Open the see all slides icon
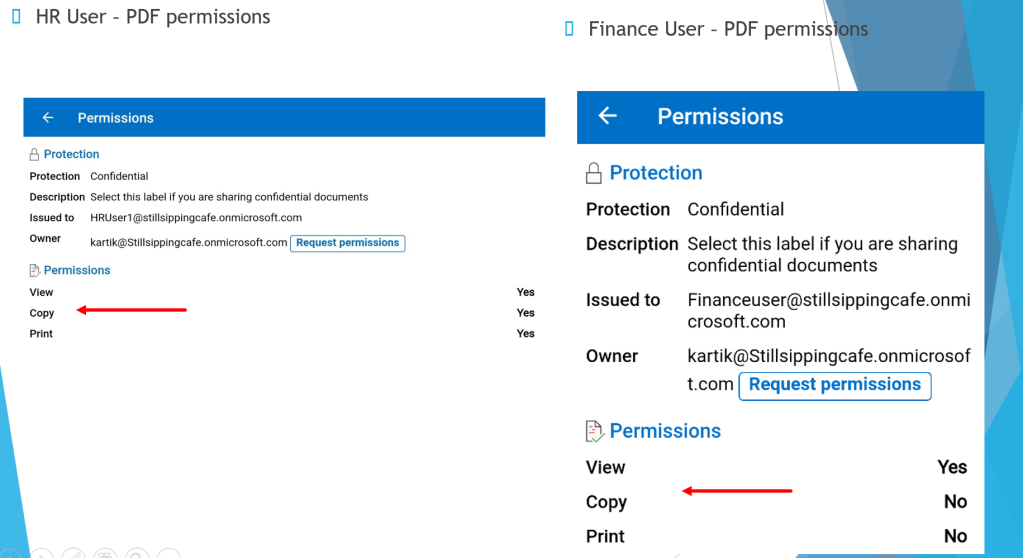The height and width of the screenshot is (558, 1023). pos(105,553)
